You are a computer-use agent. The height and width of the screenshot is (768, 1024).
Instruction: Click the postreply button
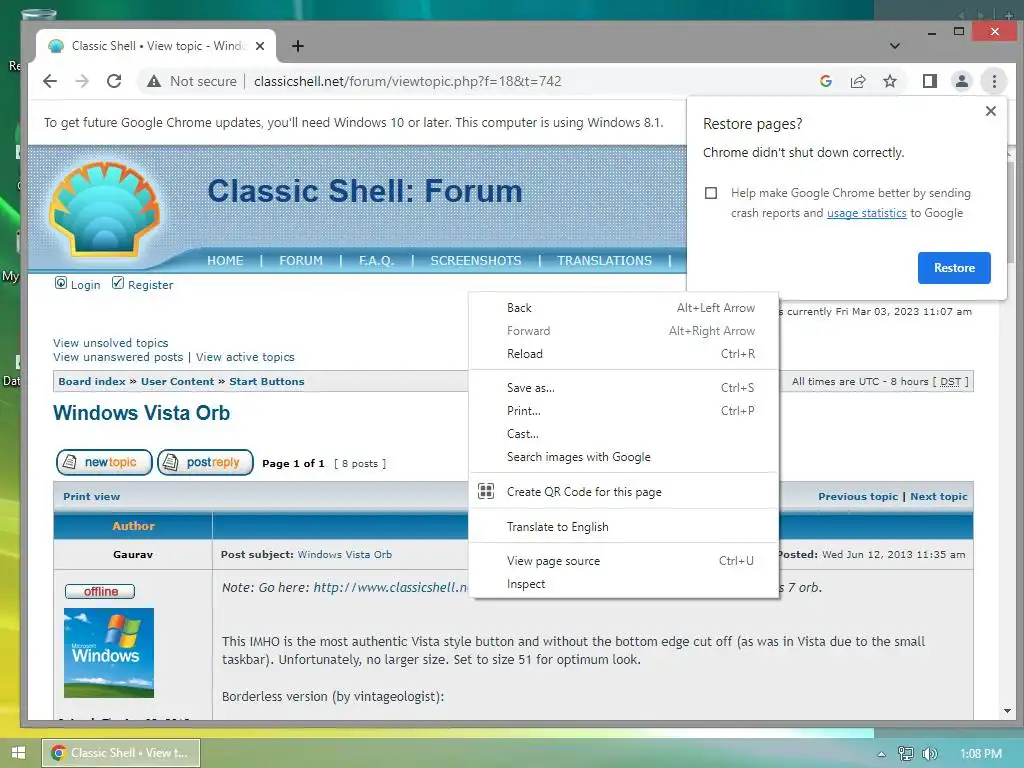205,462
